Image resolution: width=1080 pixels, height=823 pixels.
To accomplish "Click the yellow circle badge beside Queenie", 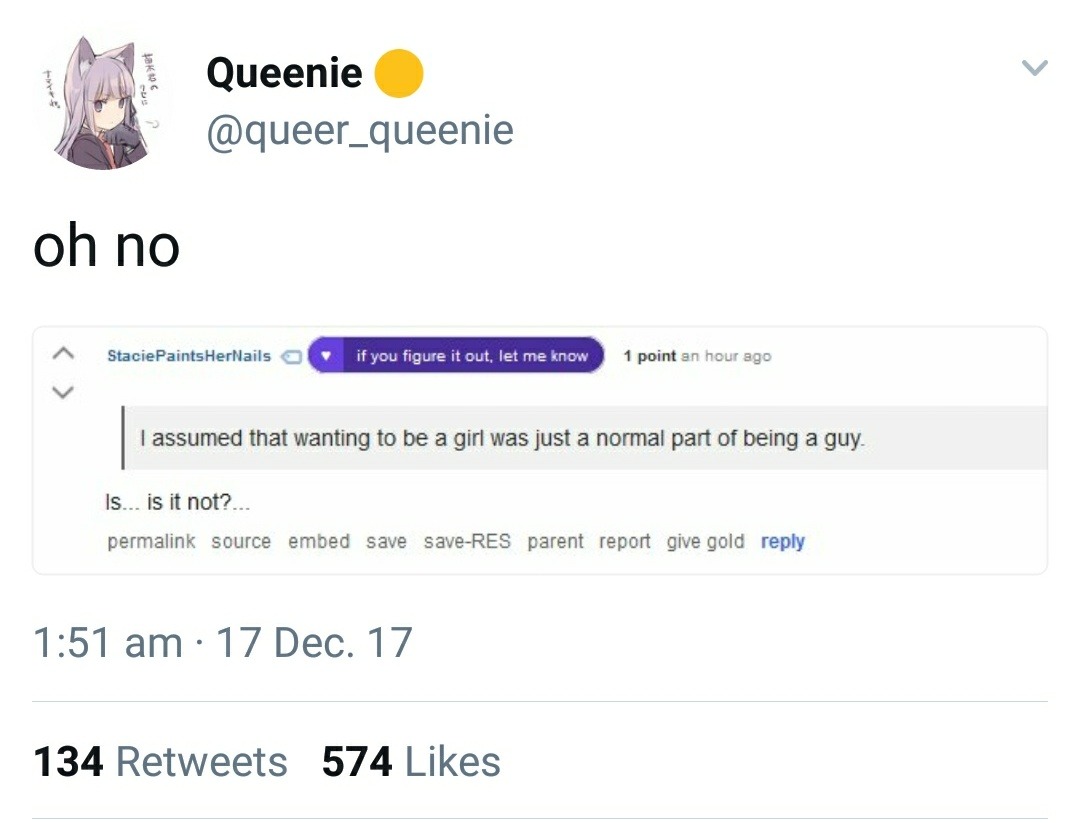I will pyautogui.click(x=399, y=74).
